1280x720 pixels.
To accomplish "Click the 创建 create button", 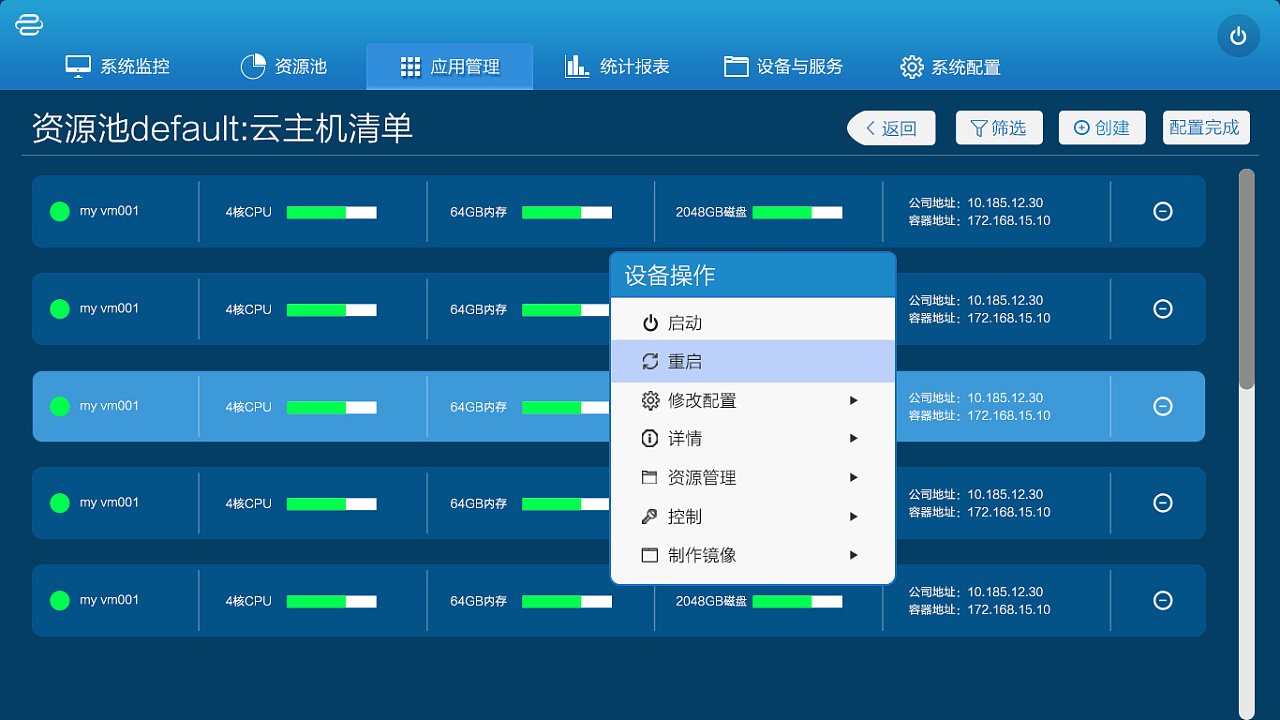I will pos(1102,128).
